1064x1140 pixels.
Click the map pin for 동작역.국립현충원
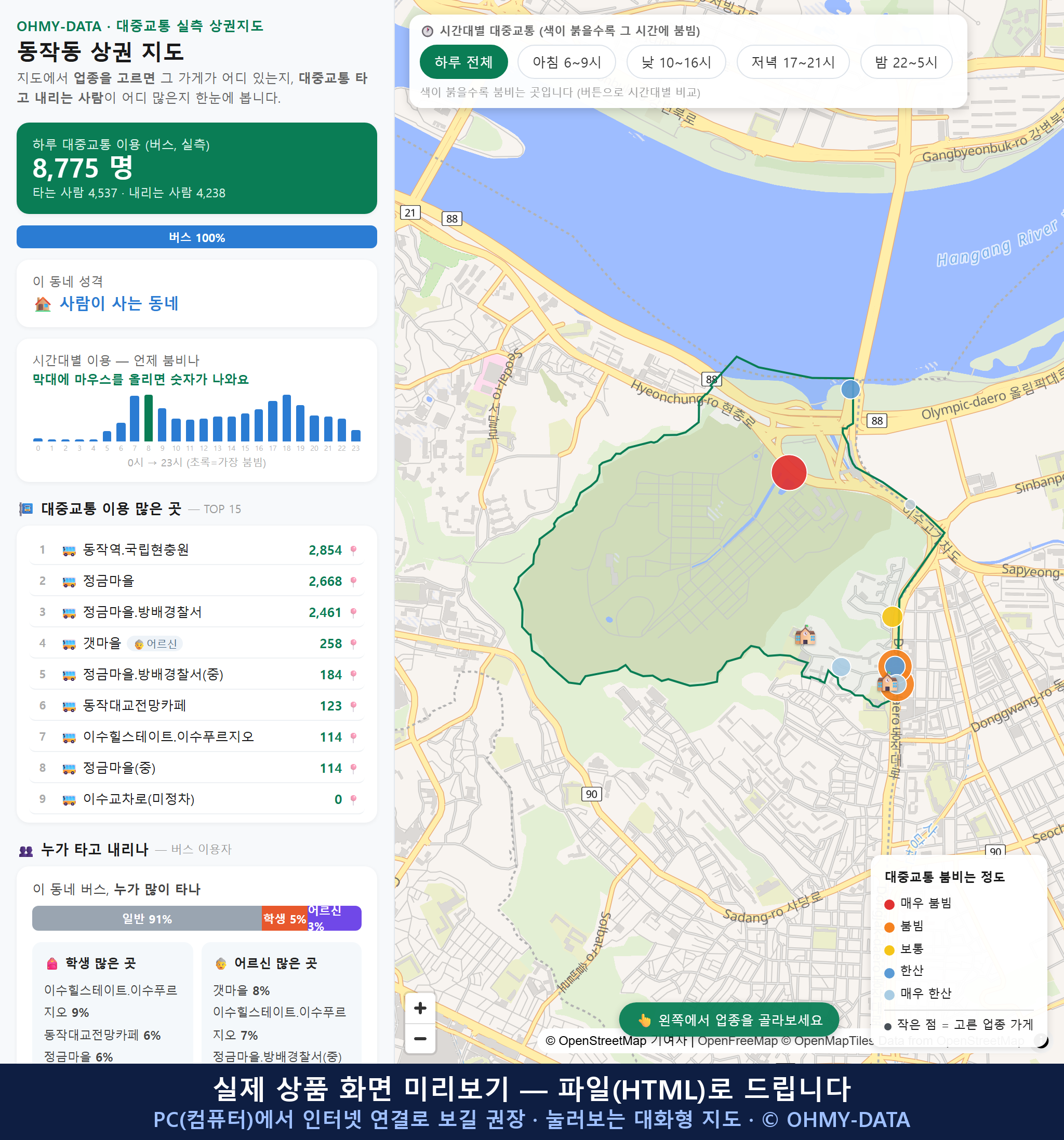[x=353, y=550]
